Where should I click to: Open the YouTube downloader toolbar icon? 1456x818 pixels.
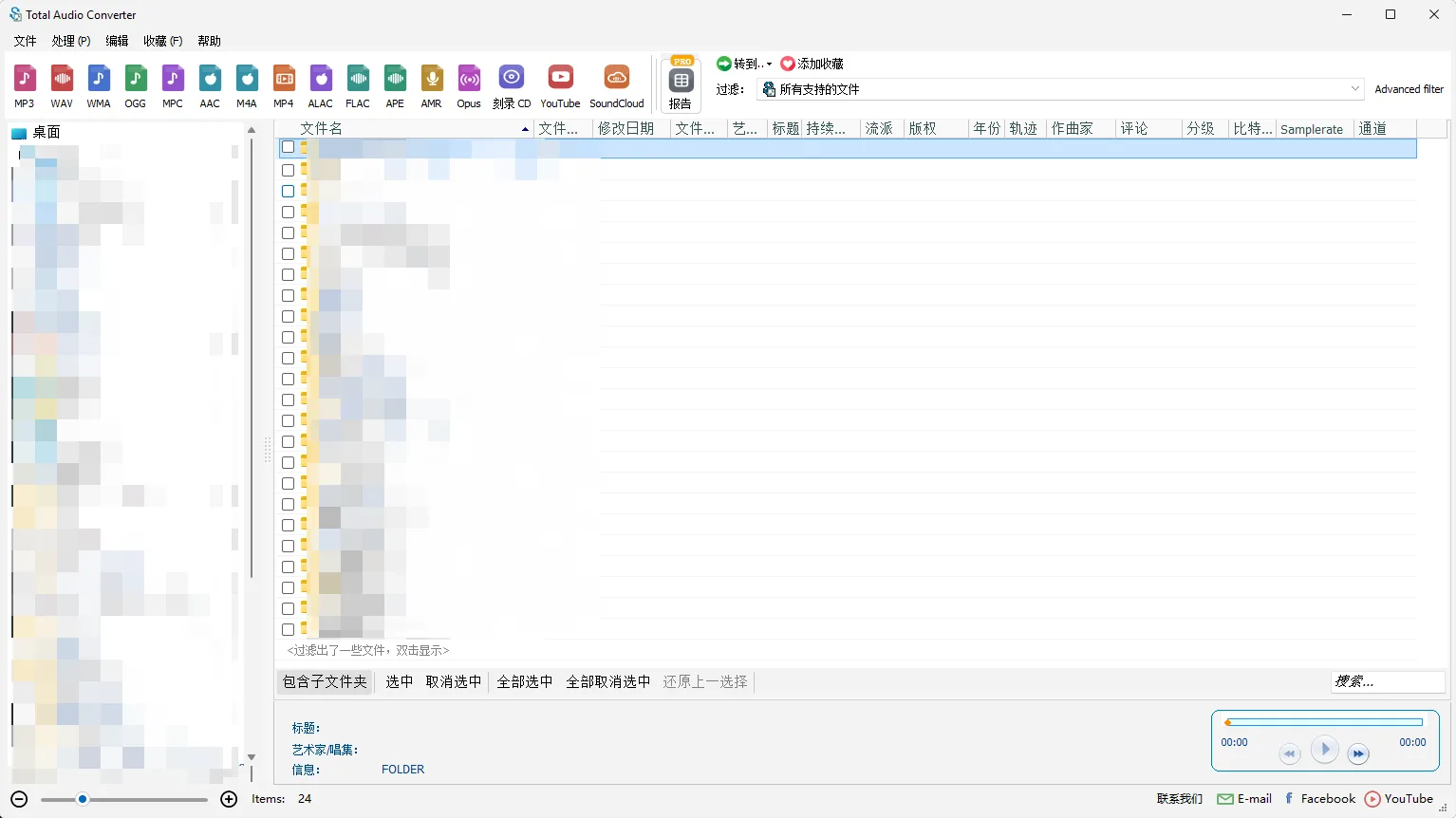pyautogui.click(x=560, y=86)
